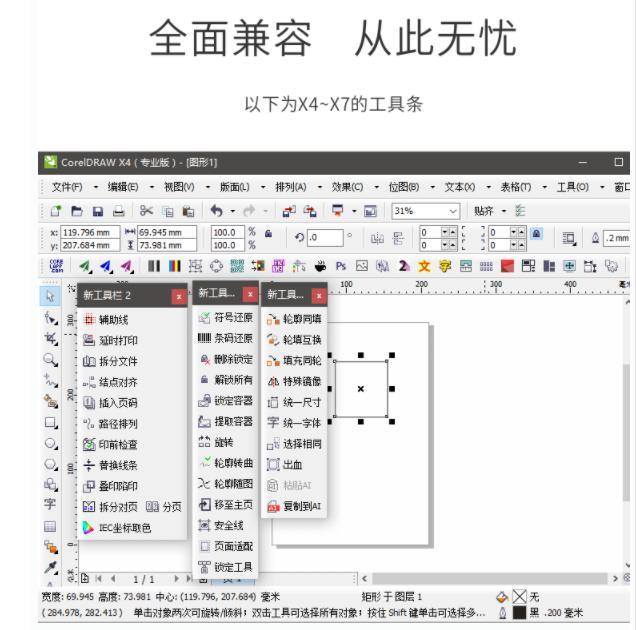Click the no-fill X swatch
Image resolution: width=636 pixels, height=630 pixels.
pos(519,597)
